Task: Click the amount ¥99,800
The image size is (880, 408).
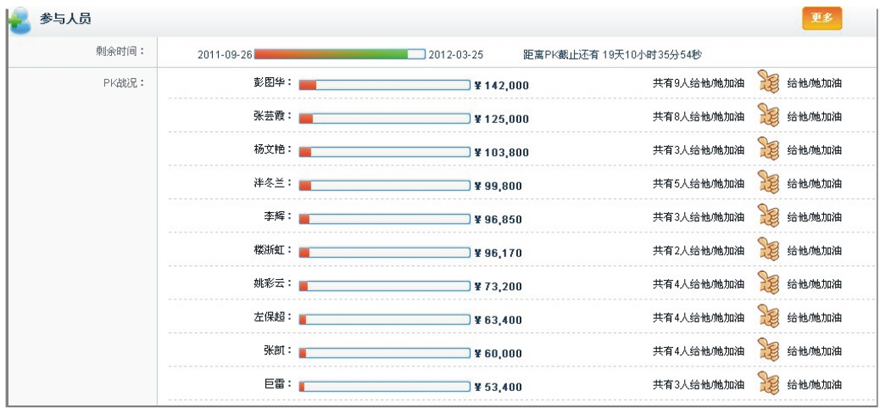Action: [498, 186]
